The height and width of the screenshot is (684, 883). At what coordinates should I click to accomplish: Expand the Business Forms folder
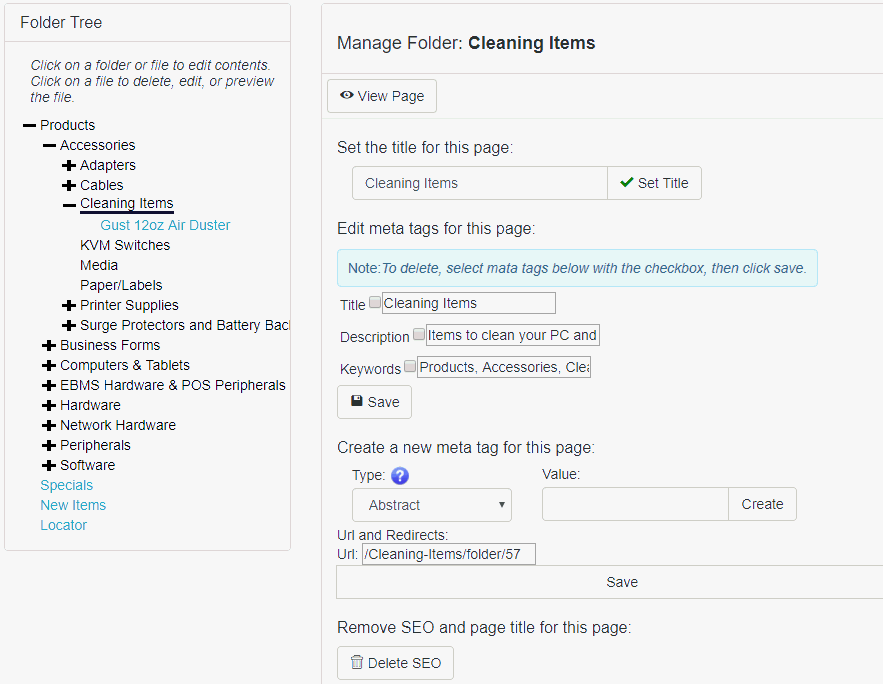[x=49, y=346]
